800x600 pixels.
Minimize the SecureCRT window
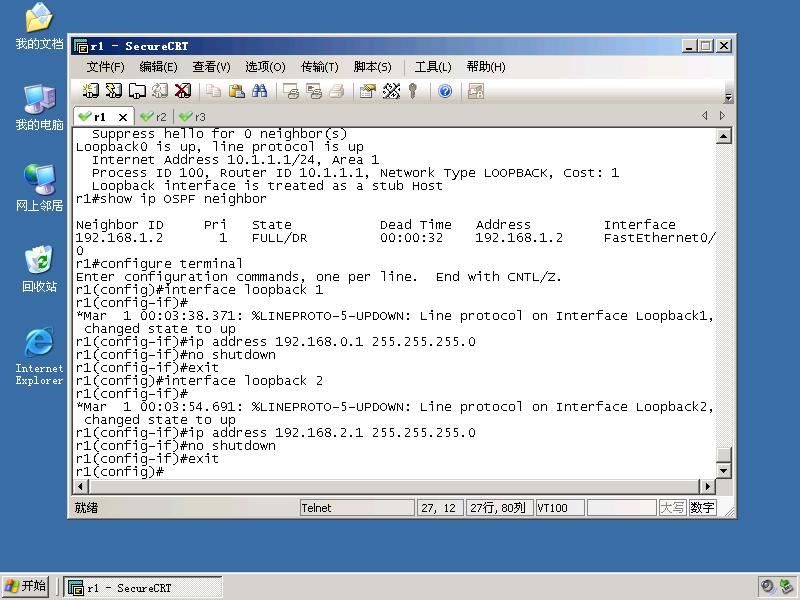point(689,46)
